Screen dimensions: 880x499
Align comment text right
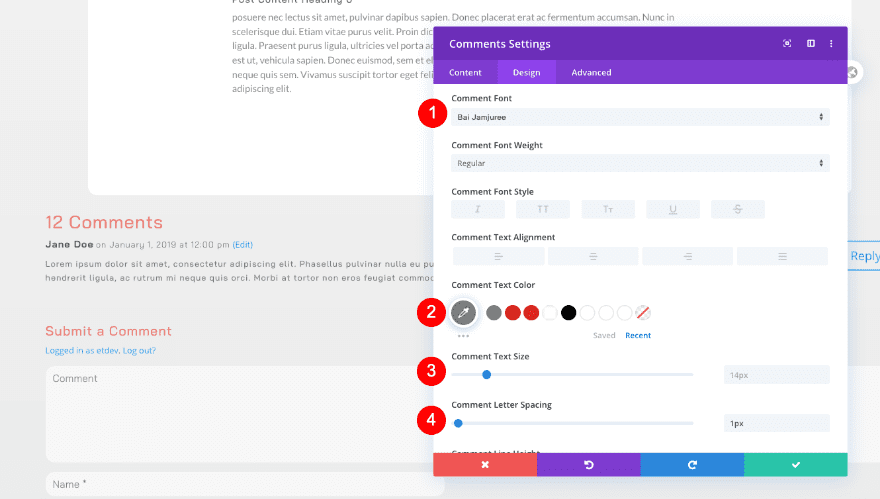688,257
